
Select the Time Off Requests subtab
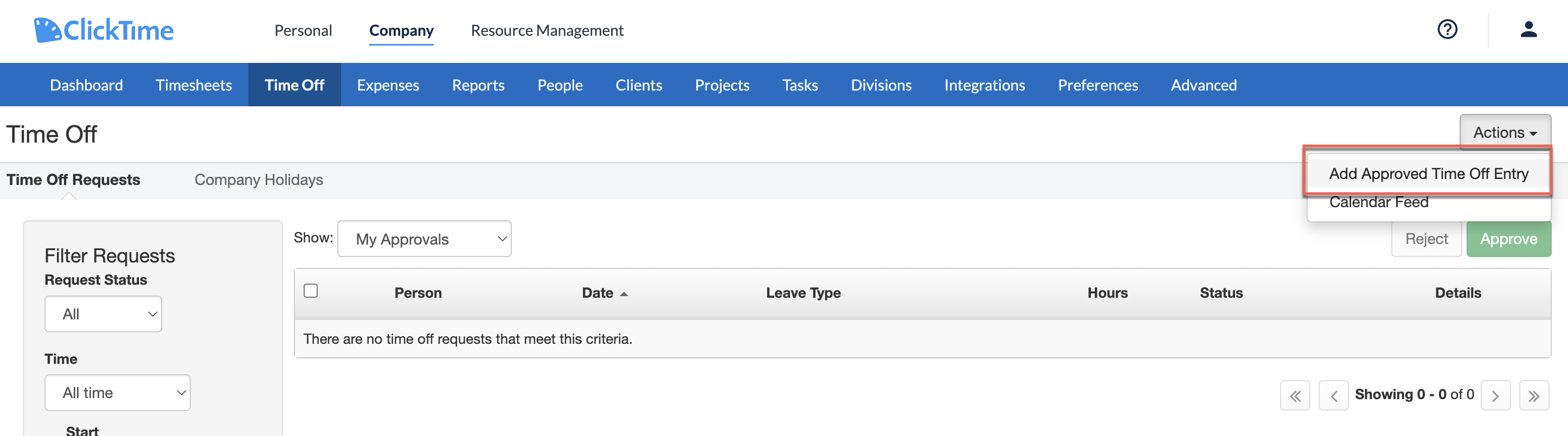73,179
